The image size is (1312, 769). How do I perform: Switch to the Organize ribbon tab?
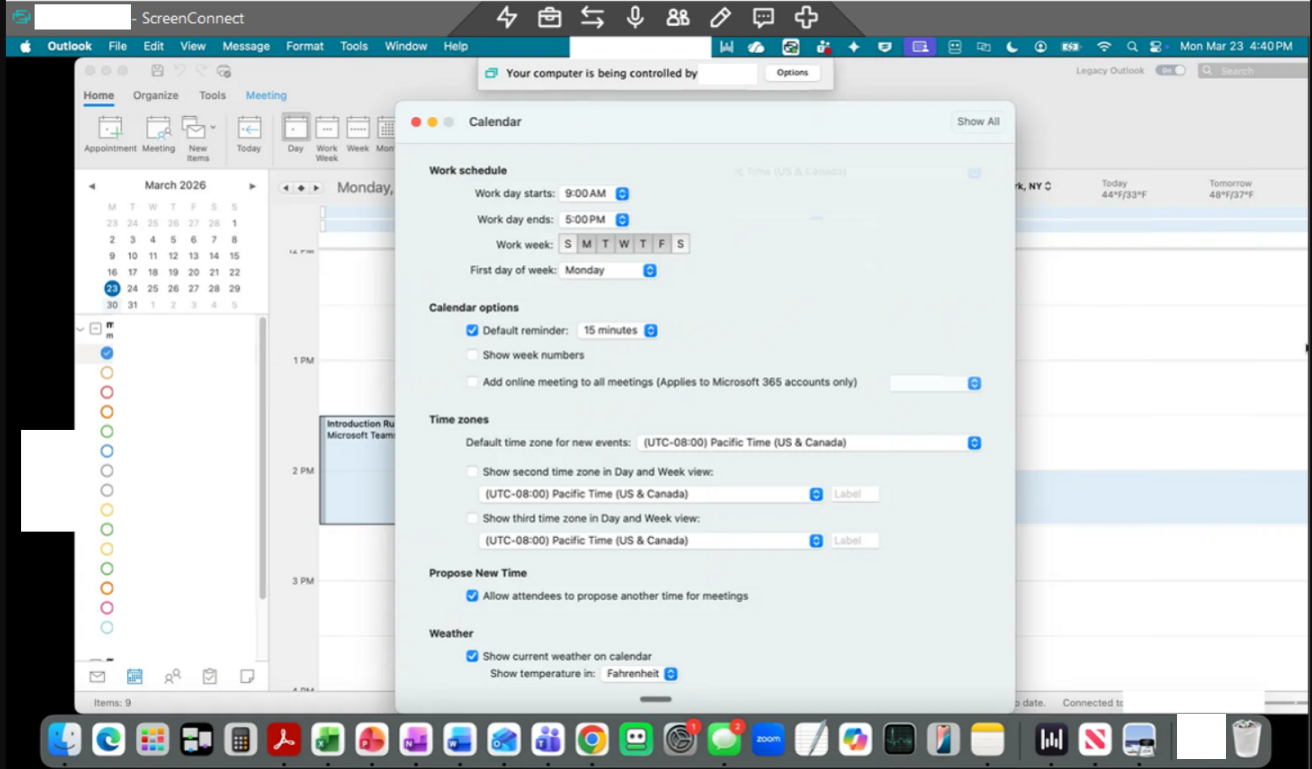156,96
